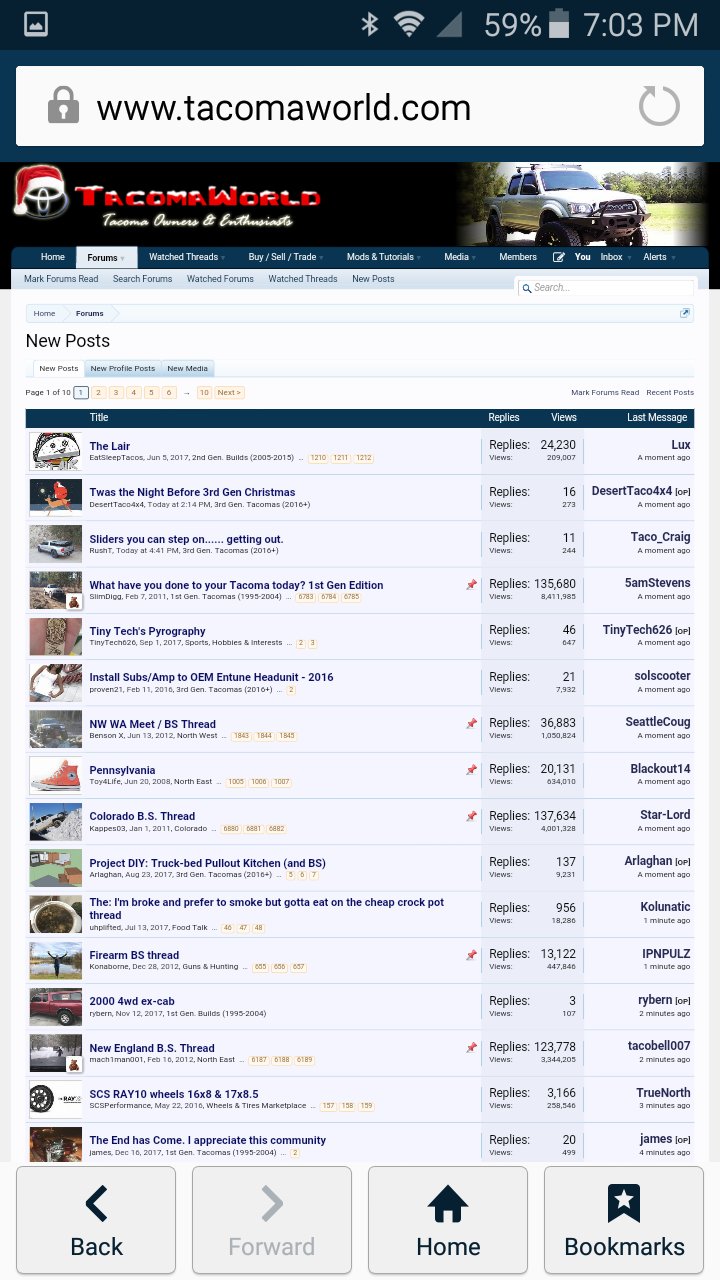The width and height of the screenshot is (720, 1280).
Task: Switch to the New Media tab
Action: pos(187,368)
